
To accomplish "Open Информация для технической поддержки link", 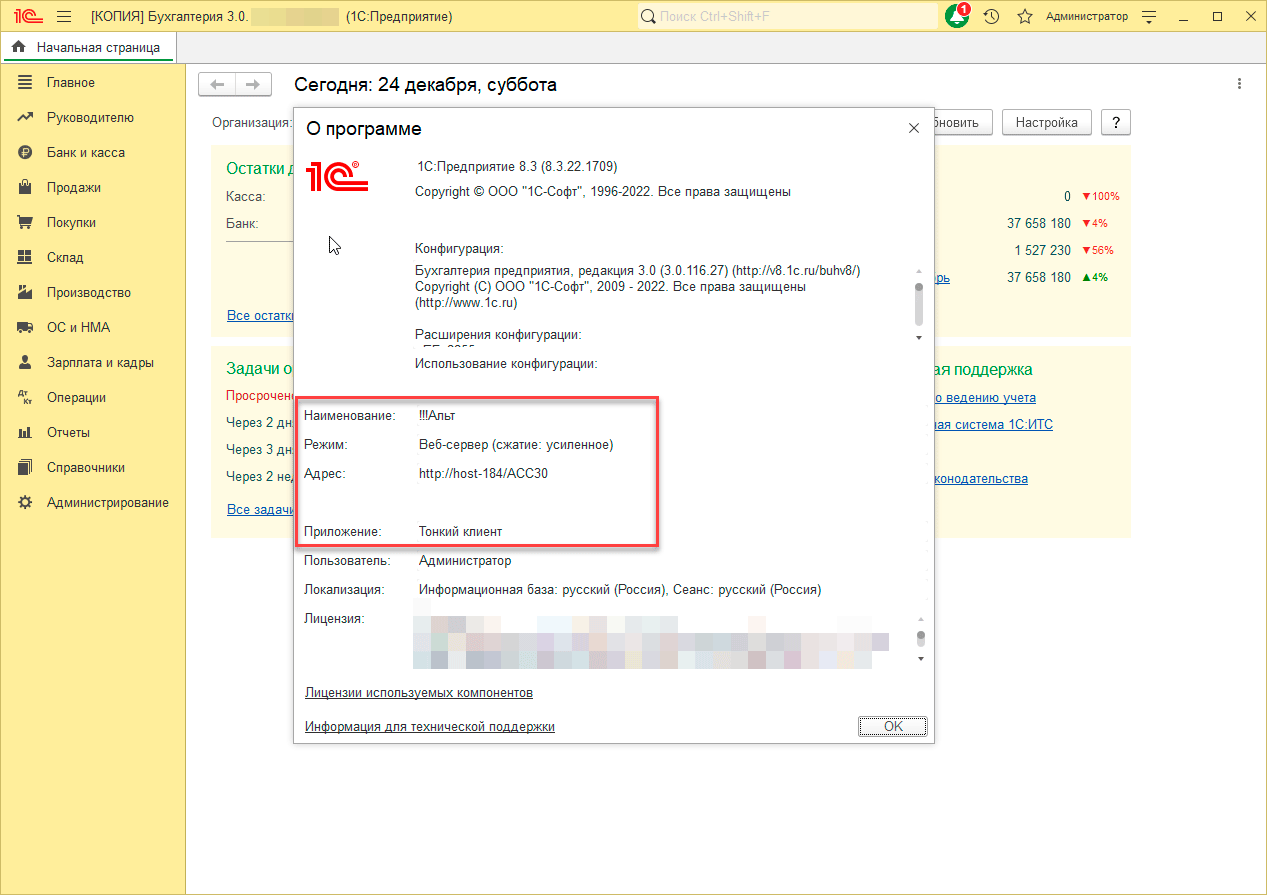I will [x=430, y=727].
